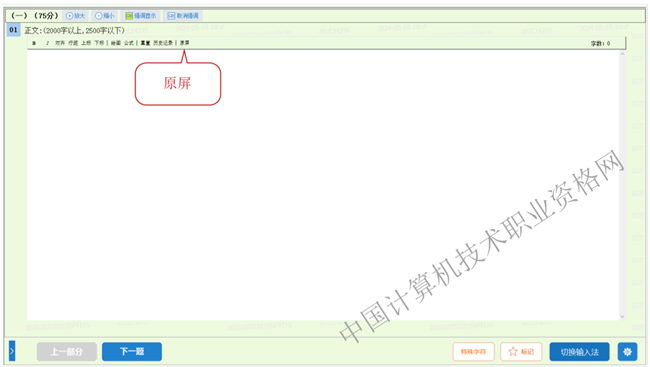
Task: Click the 下标 subscript tool
Action: tap(99, 43)
